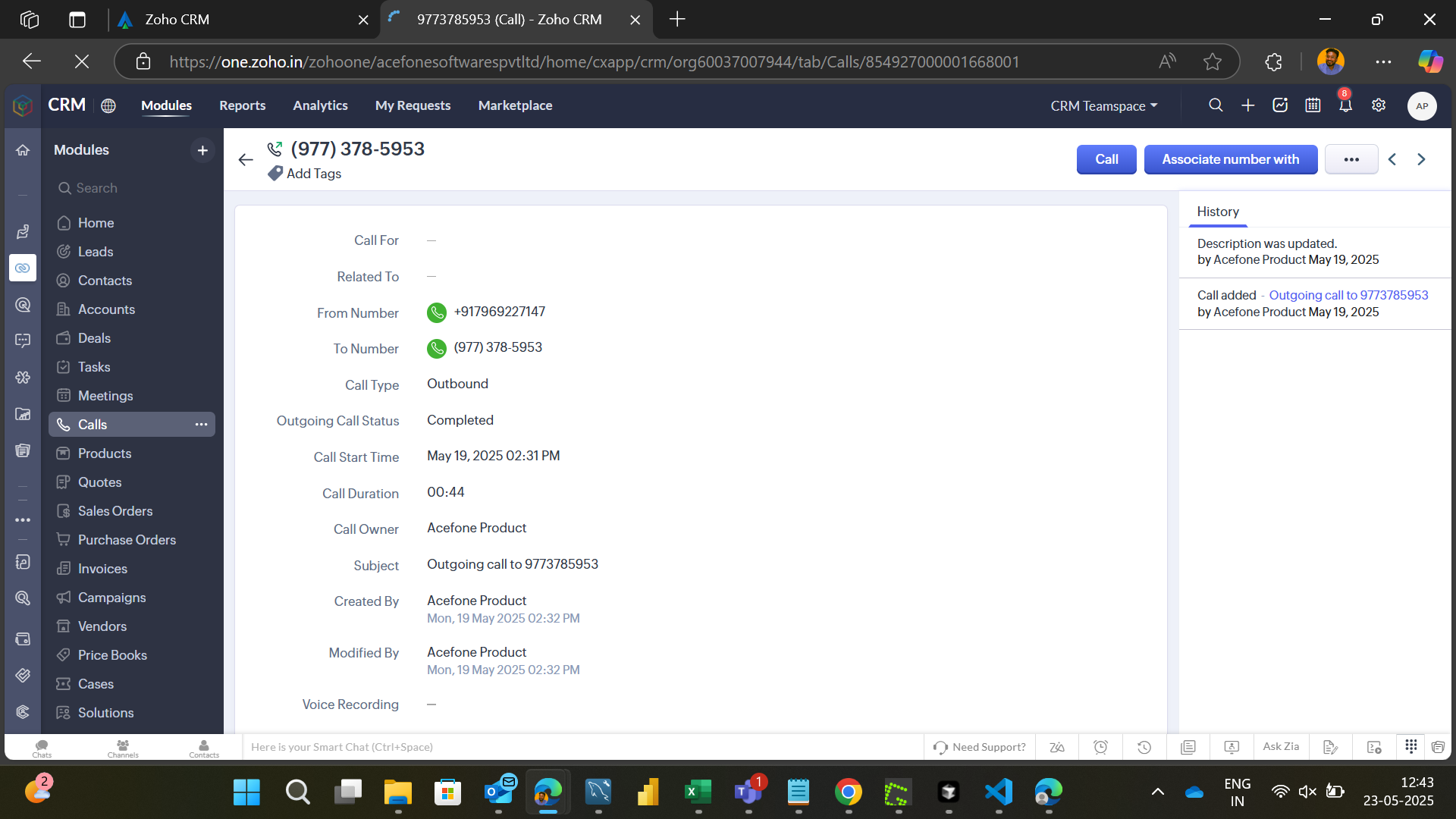This screenshot has width=1456, height=819.
Task: Click the back arrow beside call title
Action: pyautogui.click(x=245, y=159)
